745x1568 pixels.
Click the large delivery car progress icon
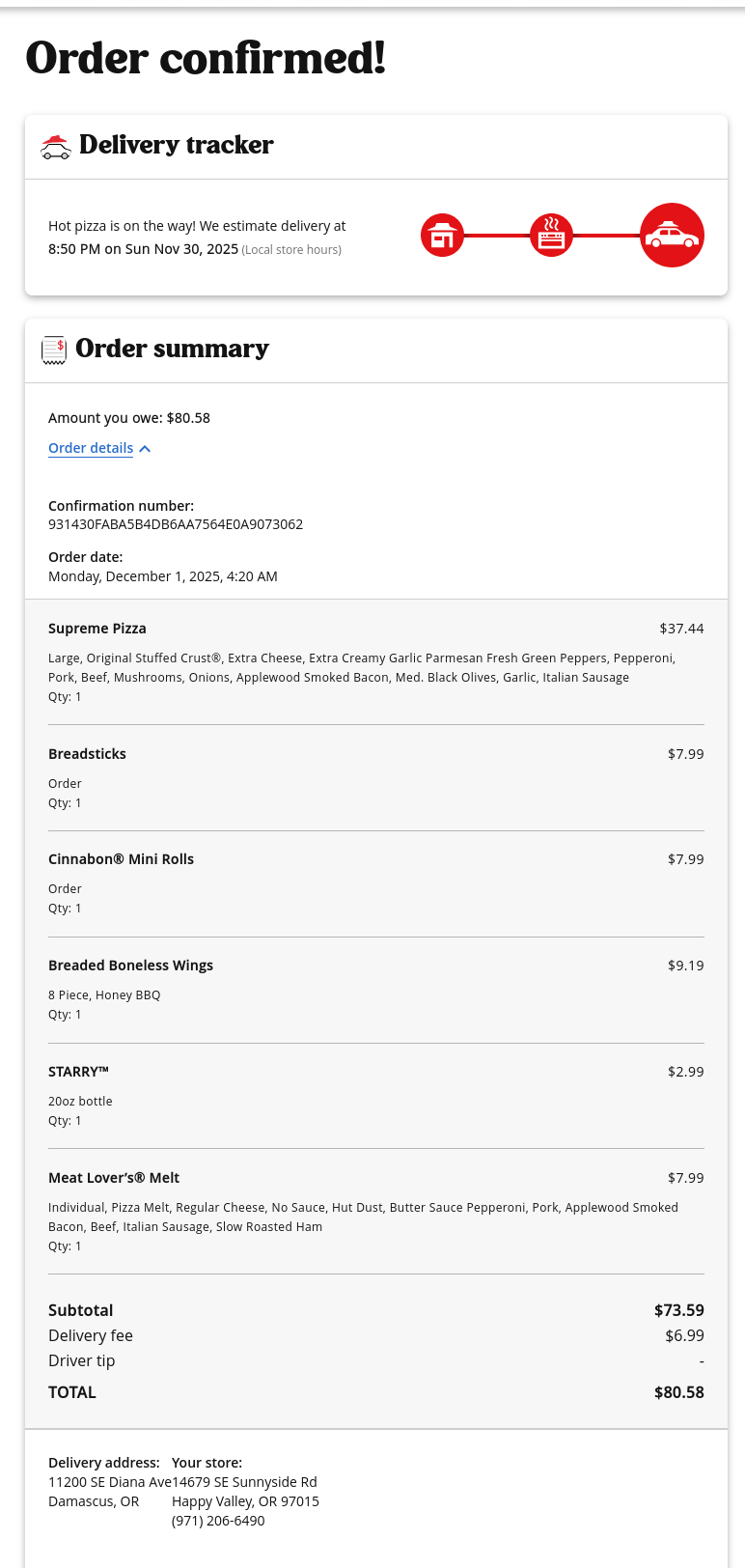click(672, 236)
